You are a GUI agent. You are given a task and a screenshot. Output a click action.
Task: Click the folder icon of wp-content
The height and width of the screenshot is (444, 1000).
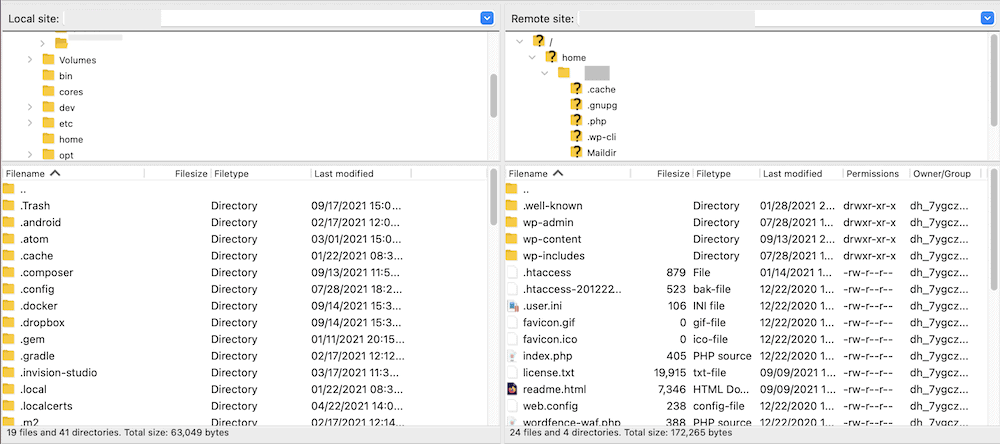(511, 239)
